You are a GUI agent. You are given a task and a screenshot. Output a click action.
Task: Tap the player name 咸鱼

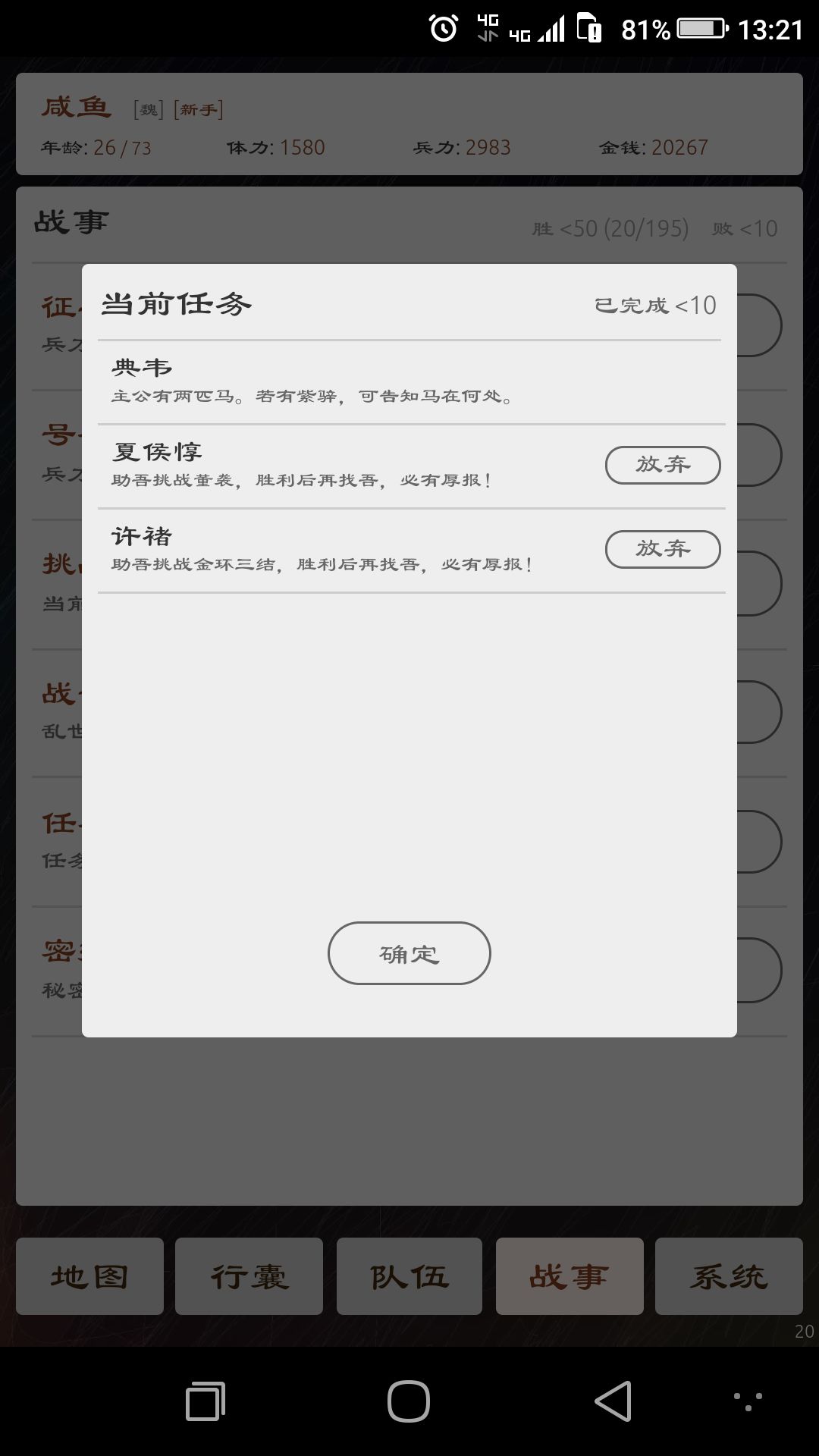[x=77, y=107]
